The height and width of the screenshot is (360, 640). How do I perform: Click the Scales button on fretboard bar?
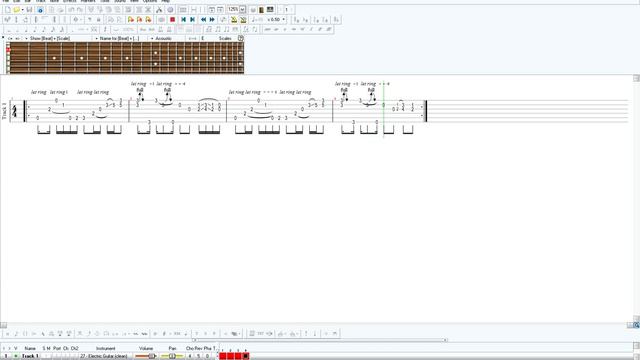(225, 38)
